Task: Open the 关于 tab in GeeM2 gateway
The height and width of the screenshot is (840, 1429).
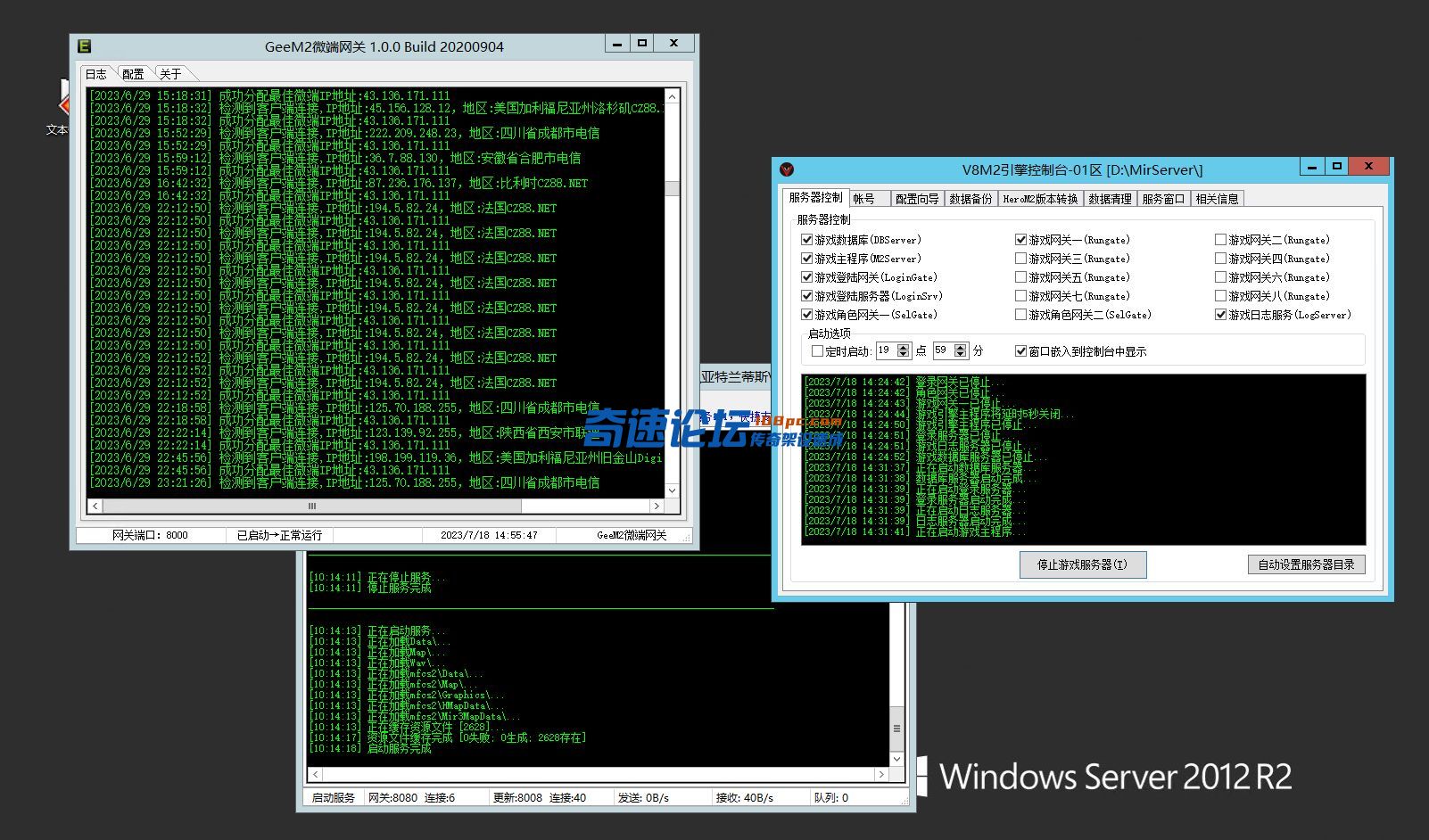Action: (x=170, y=74)
